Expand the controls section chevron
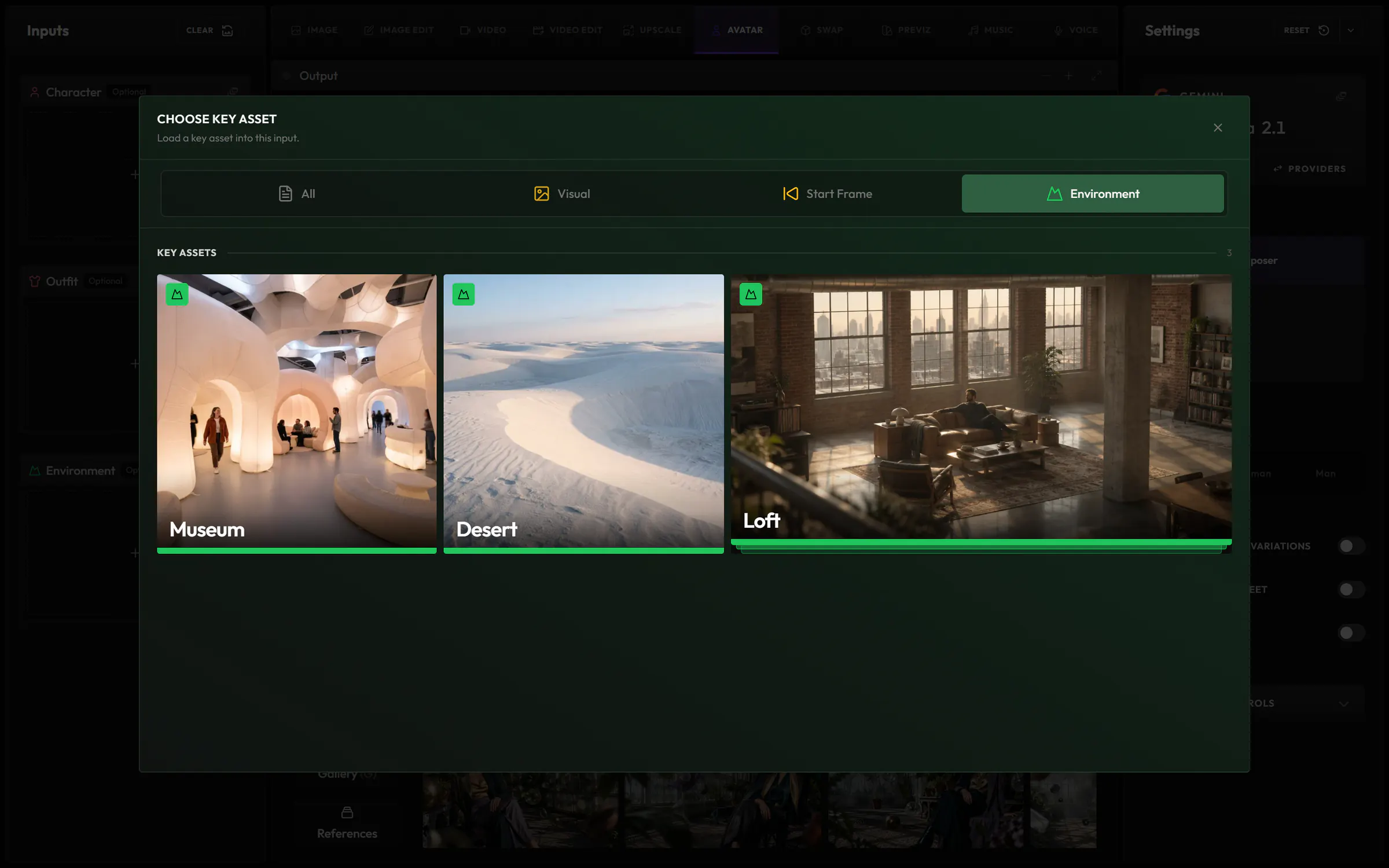This screenshot has width=1389, height=868. [1344, 704]
